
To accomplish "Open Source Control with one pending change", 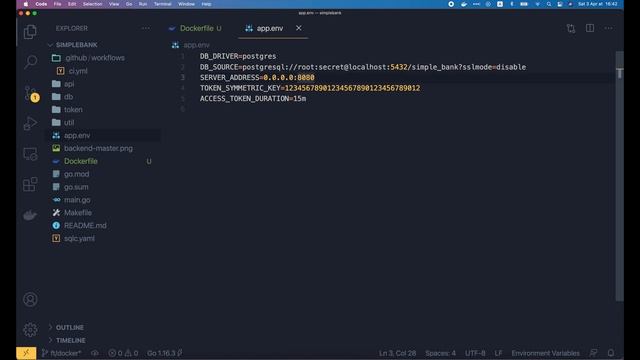I will point(31,93).
